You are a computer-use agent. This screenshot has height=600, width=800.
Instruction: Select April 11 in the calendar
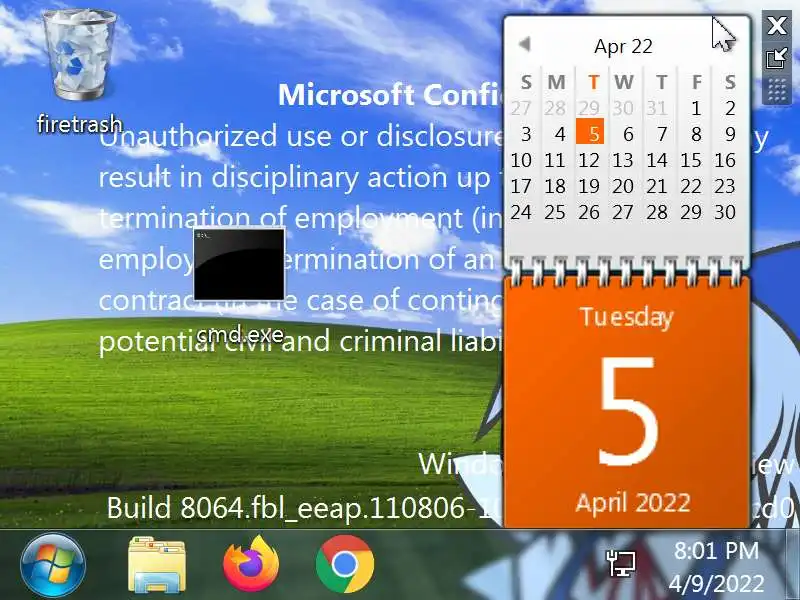(x=555, y=160)
